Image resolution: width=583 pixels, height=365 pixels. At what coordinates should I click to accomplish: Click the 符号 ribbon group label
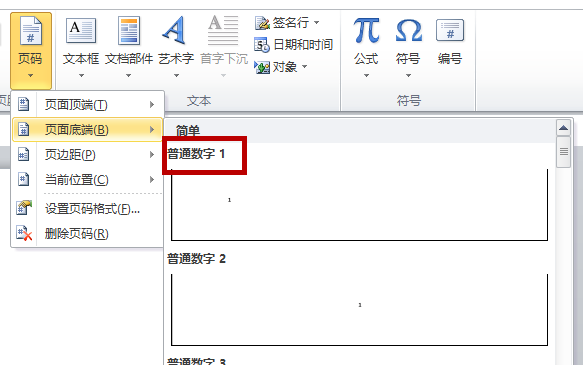[408, 101]
